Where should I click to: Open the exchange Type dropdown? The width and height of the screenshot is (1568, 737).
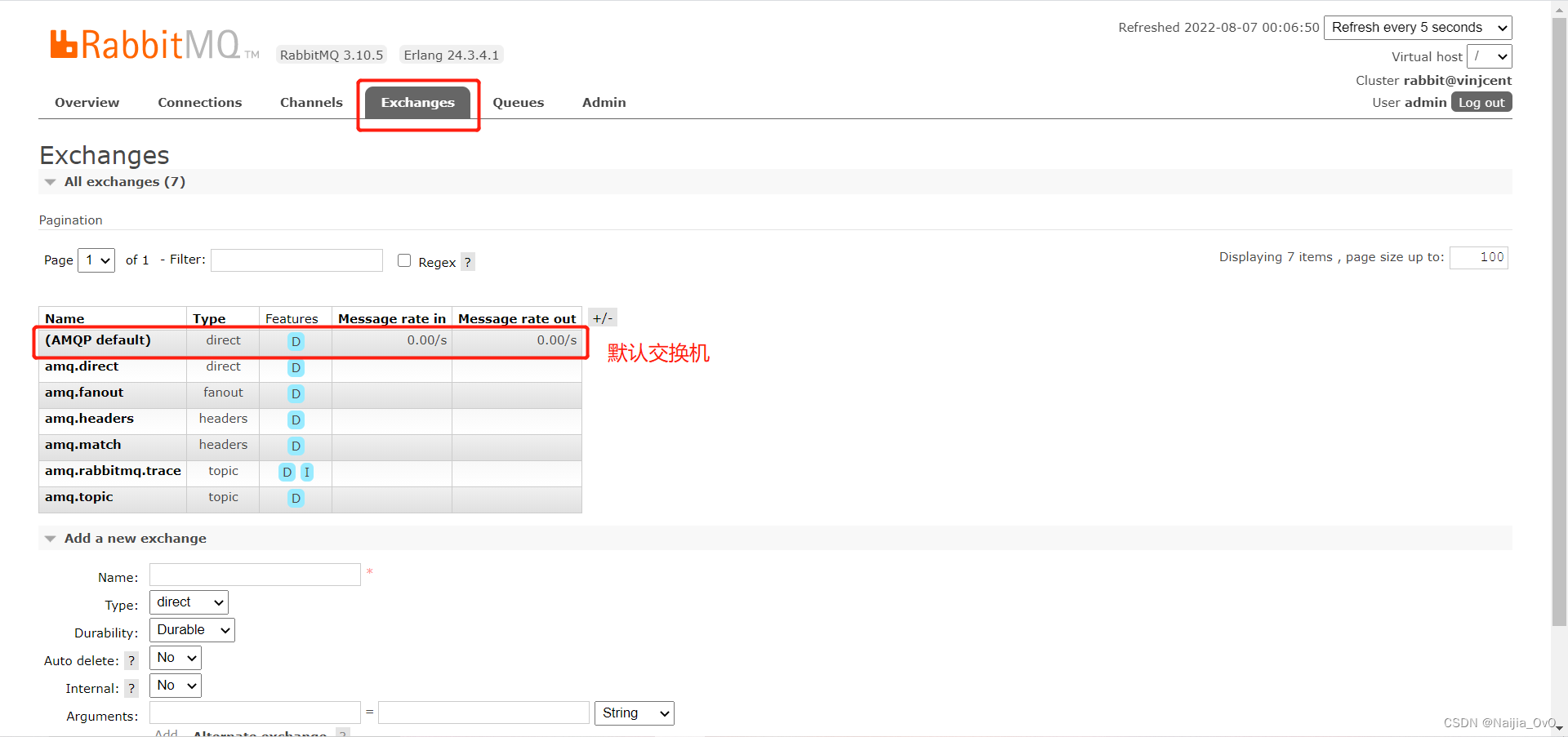[189, 602]
